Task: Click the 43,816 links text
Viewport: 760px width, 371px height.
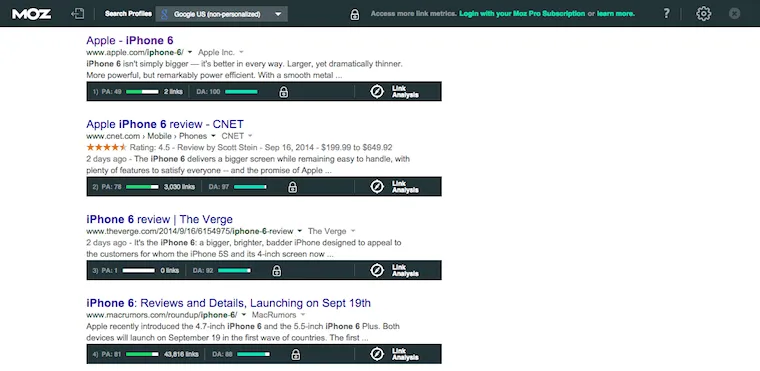Action: [181, 355]
